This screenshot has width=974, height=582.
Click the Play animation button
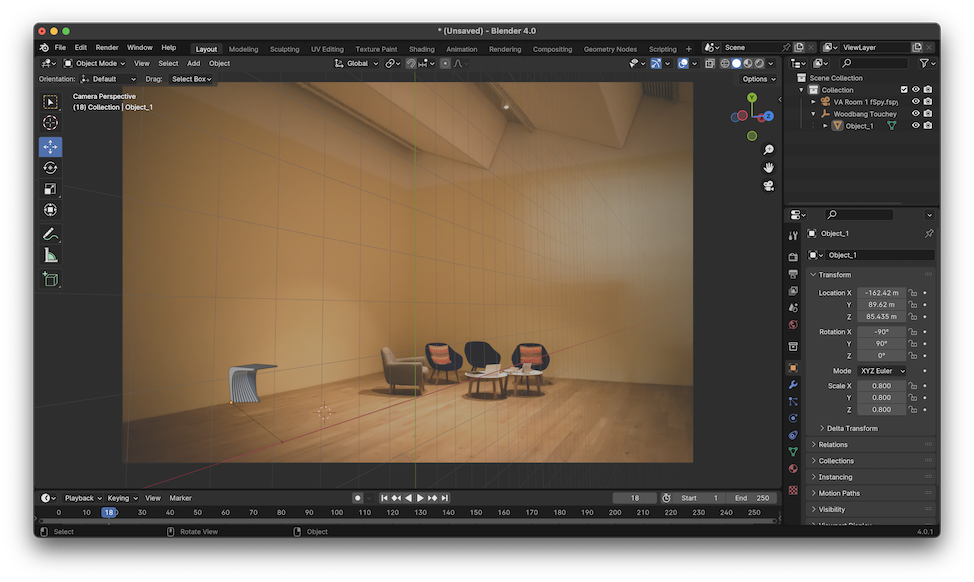pos(421,498)
